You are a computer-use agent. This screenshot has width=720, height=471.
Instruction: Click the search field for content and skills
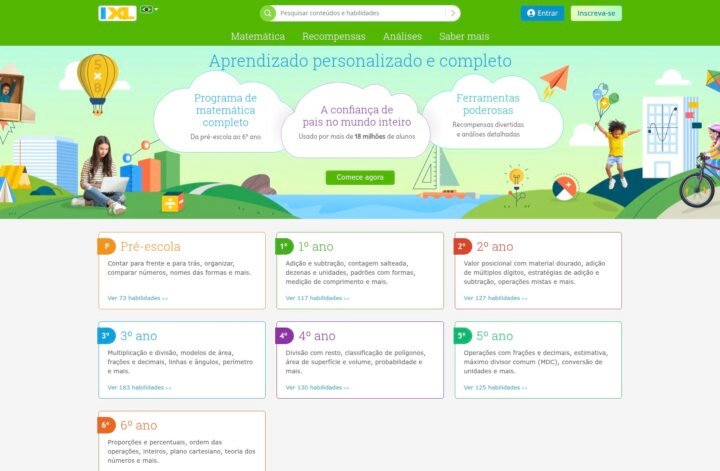click(x=360, y=13)
